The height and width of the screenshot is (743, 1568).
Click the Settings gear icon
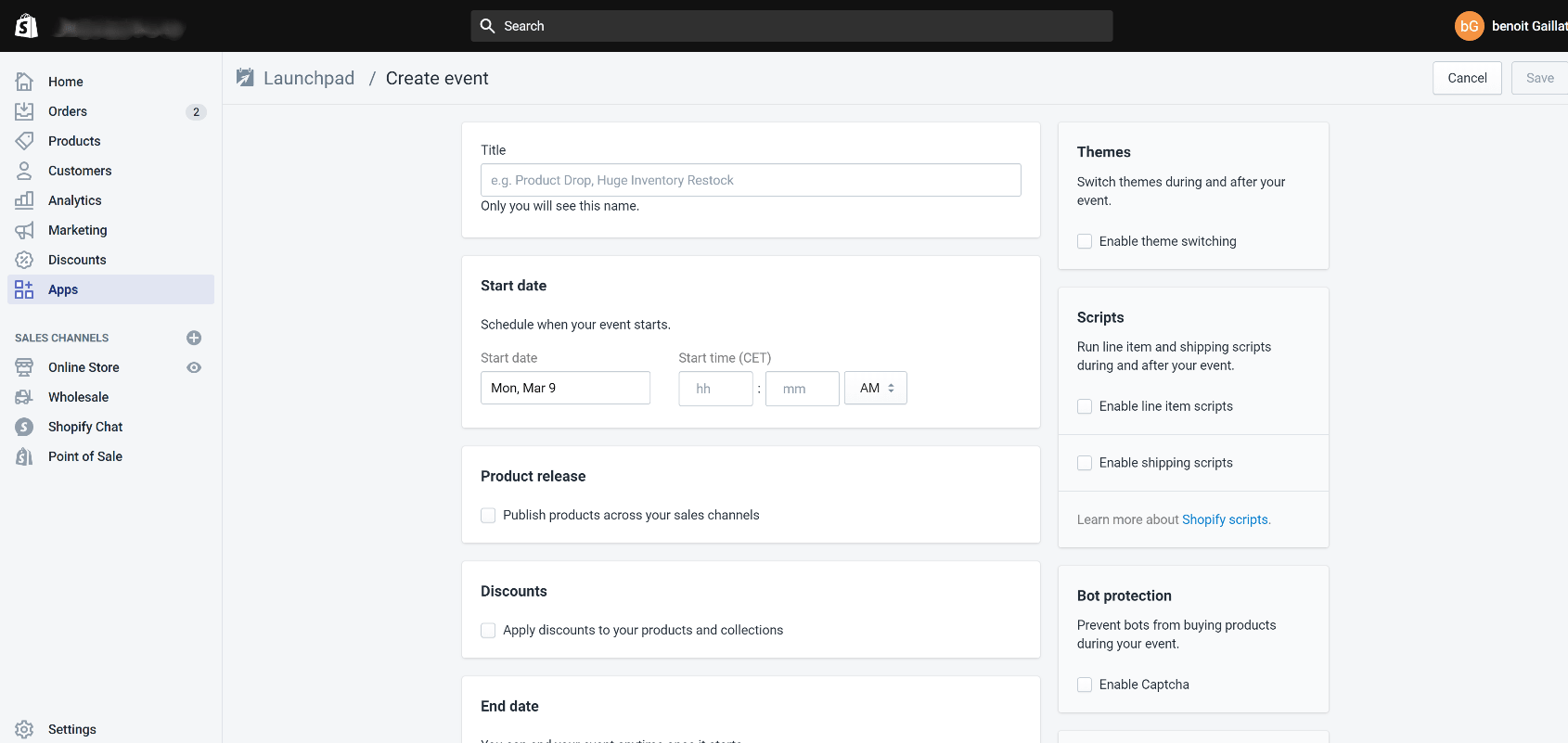coord(24,729)
